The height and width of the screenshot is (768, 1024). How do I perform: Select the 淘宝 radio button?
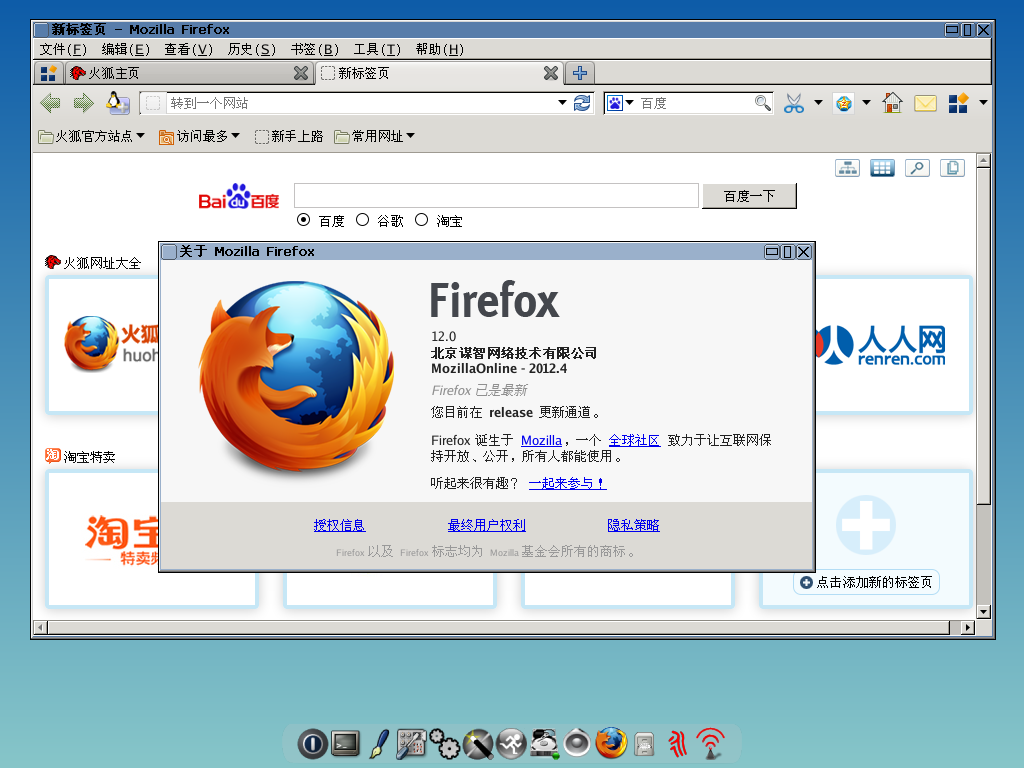(422, 220)
